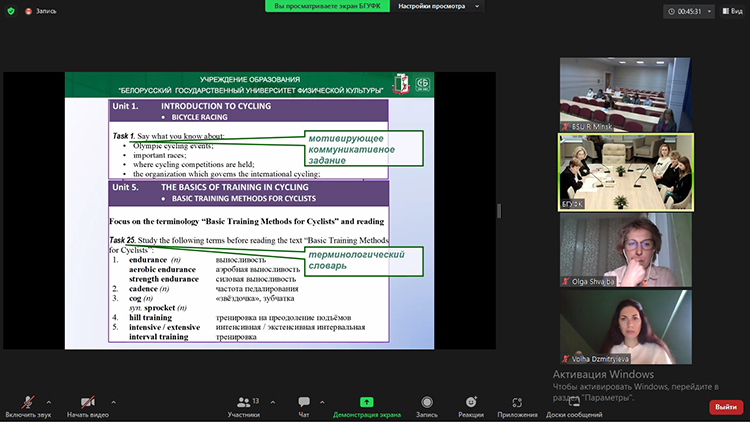Click the red Leave (Выйти) button
Image resolution: width=750 pixels, height=423 pixels.
[x=726, y=407]
